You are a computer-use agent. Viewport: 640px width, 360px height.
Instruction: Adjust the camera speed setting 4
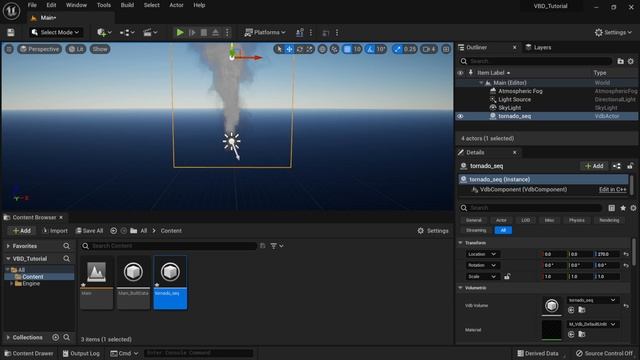(429, 49)
